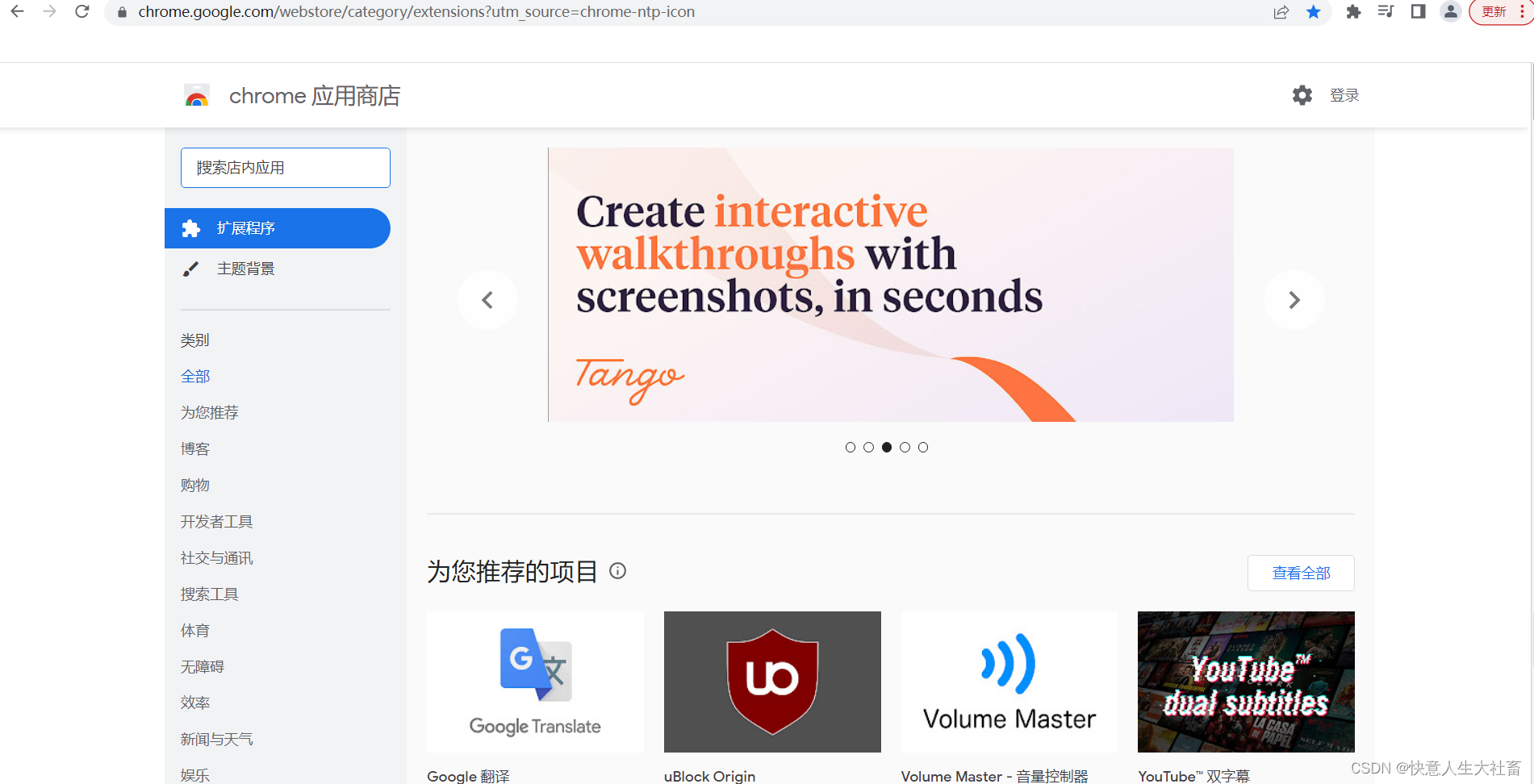Click the Volume Master - 音量控制器 title

click(x=994, y=776)
